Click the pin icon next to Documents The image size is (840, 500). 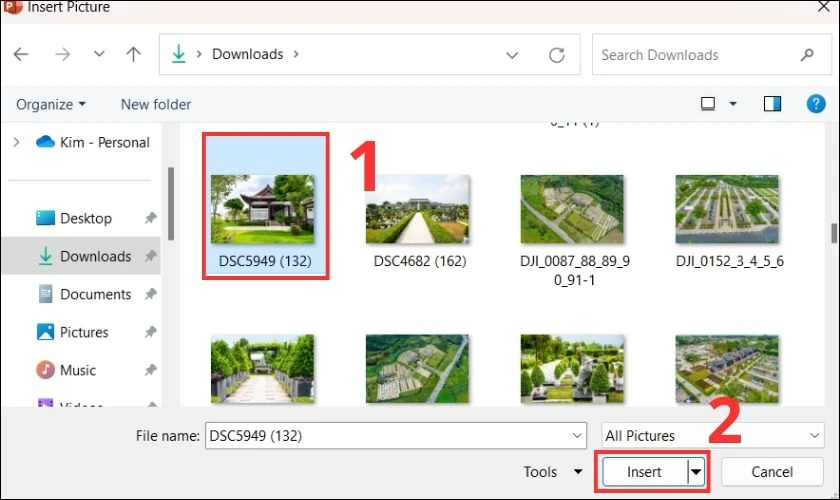(x=151, y=294)
